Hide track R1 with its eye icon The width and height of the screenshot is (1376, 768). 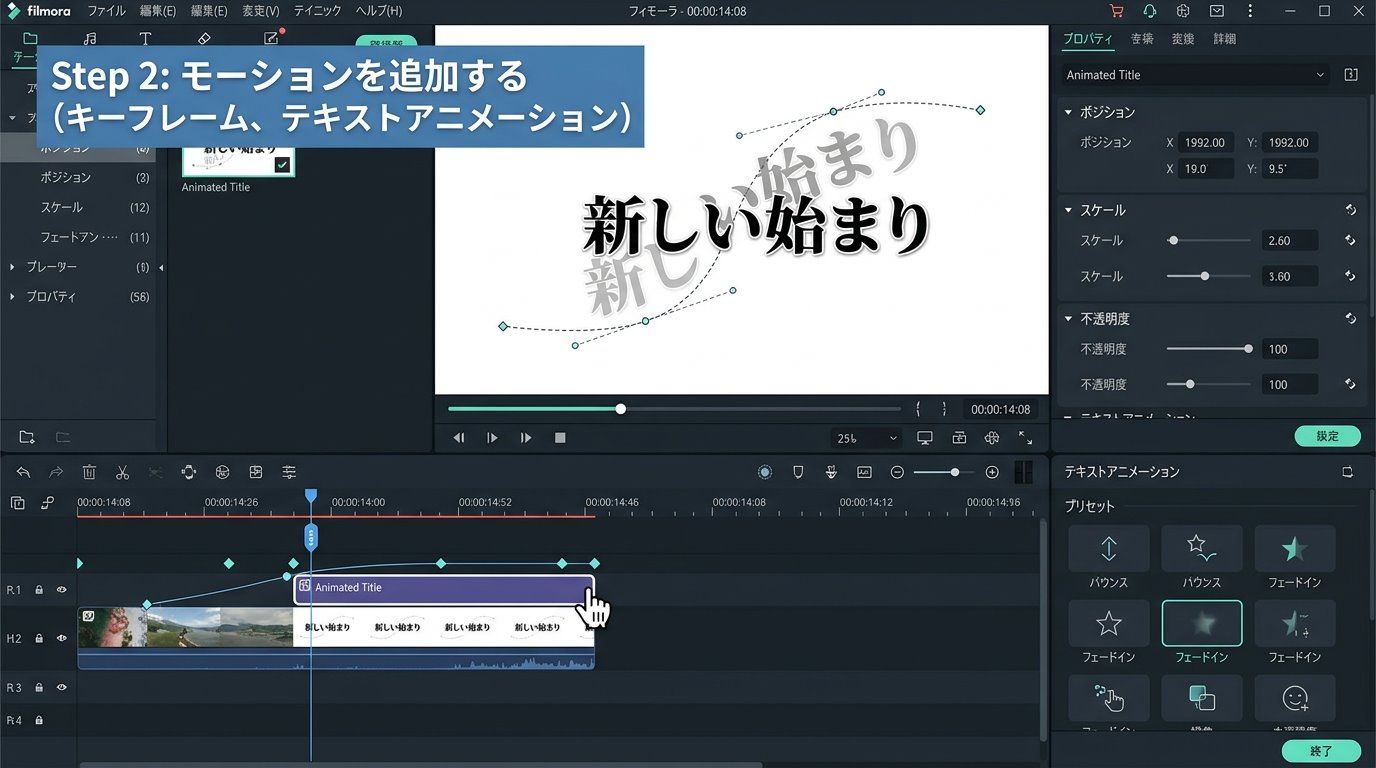[61, 590]
